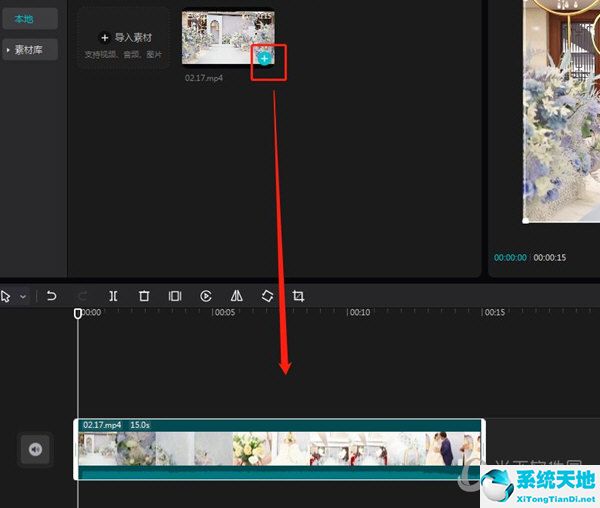Click the freeze frame tool icon
Screen dimensions: 600x508
coord(175,296)
